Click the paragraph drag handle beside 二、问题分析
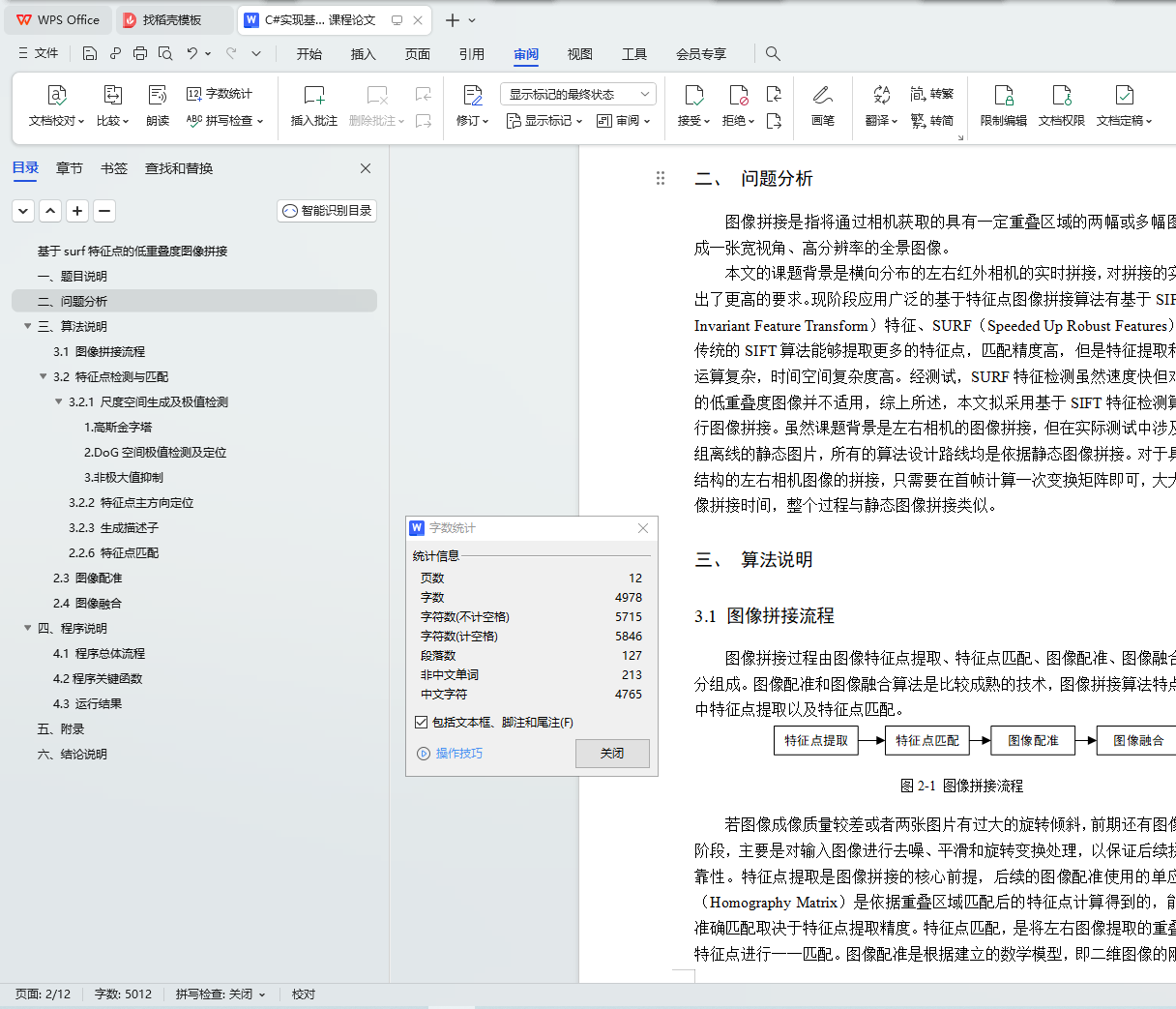The image size is (1176, 1009). coord(661,178)
